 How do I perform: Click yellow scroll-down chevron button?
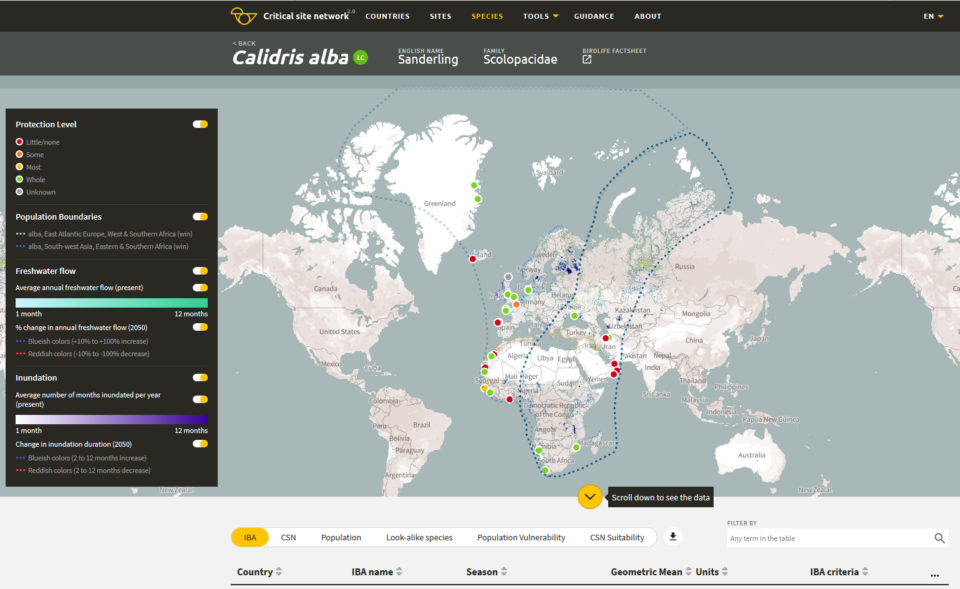click(590, 496)
